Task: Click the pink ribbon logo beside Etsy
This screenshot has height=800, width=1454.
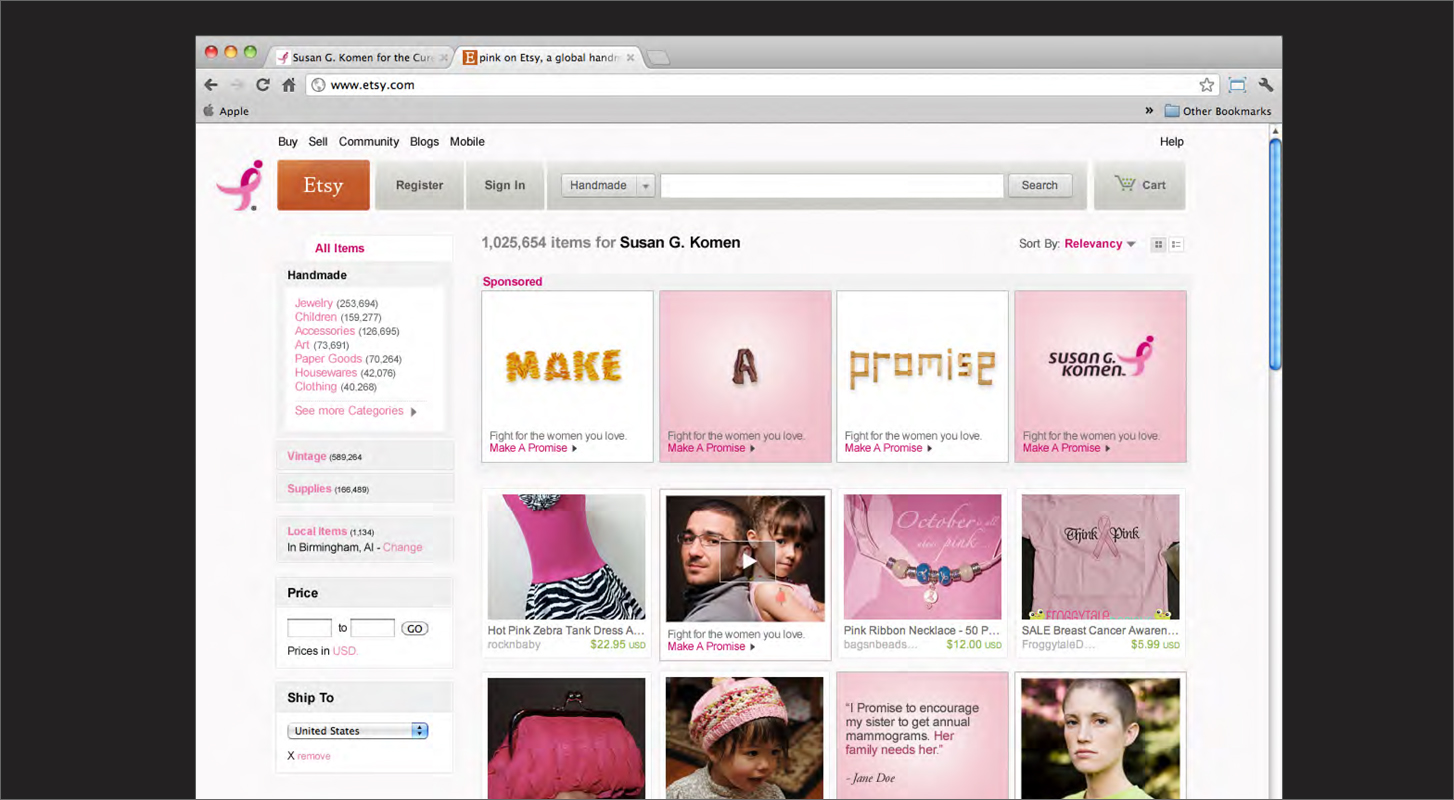Action: (241, 186)
